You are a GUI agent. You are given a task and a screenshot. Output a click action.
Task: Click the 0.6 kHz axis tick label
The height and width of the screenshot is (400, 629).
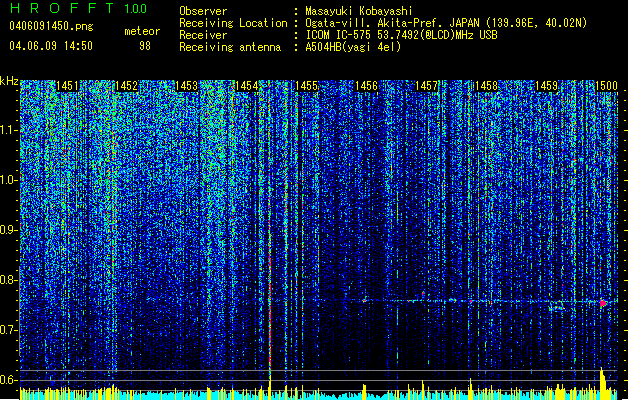[x=9, y=380]
